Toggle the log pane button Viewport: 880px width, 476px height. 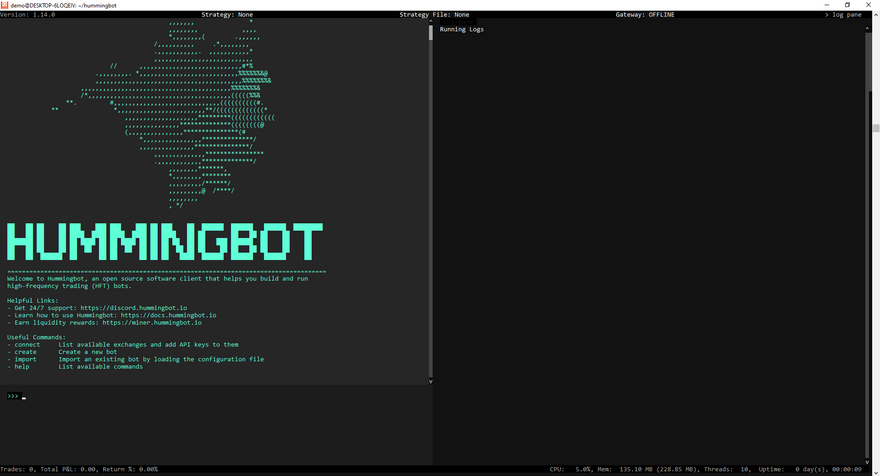tap(843, 15)
